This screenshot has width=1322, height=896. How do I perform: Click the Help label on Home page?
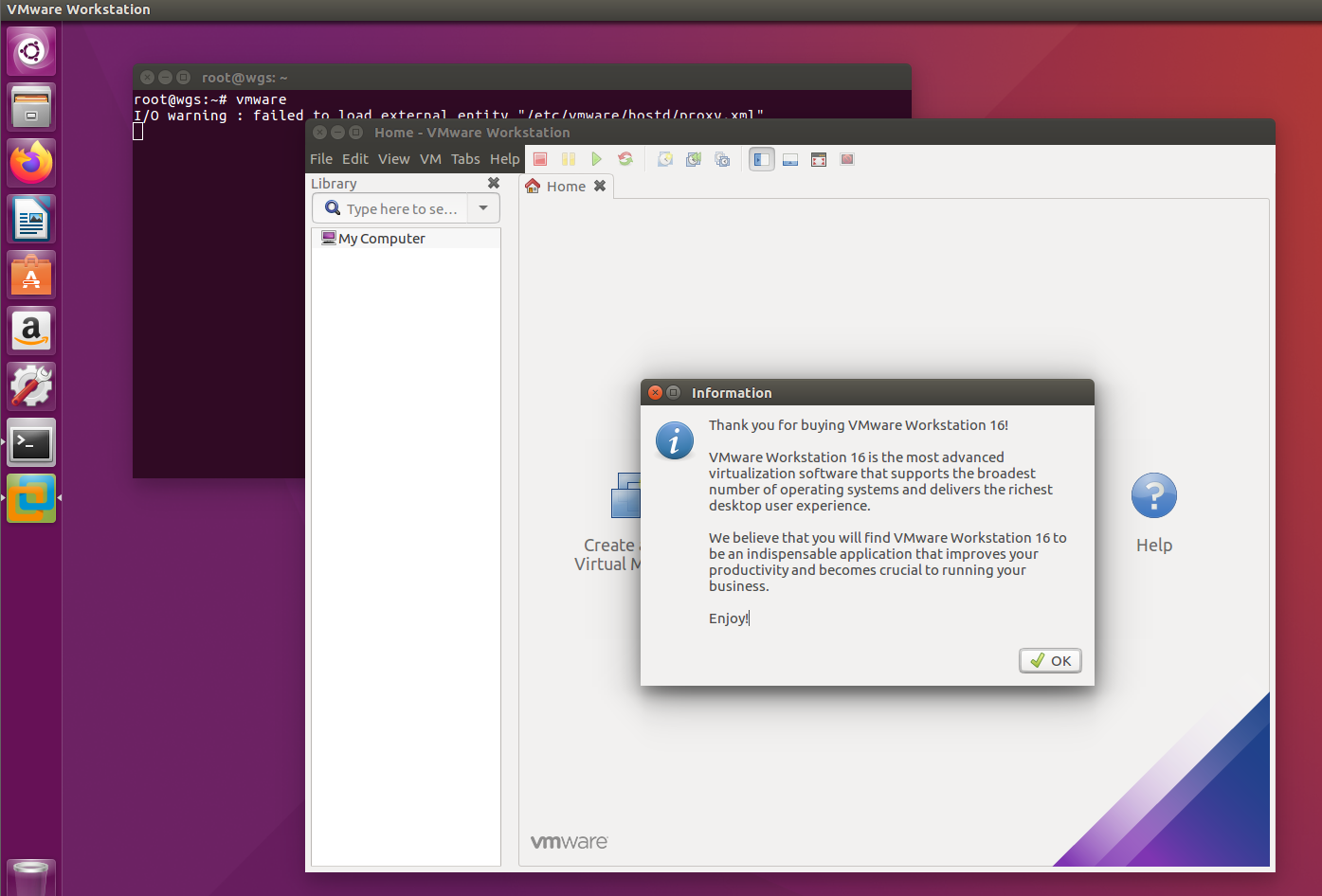[x=1154, y=546]
